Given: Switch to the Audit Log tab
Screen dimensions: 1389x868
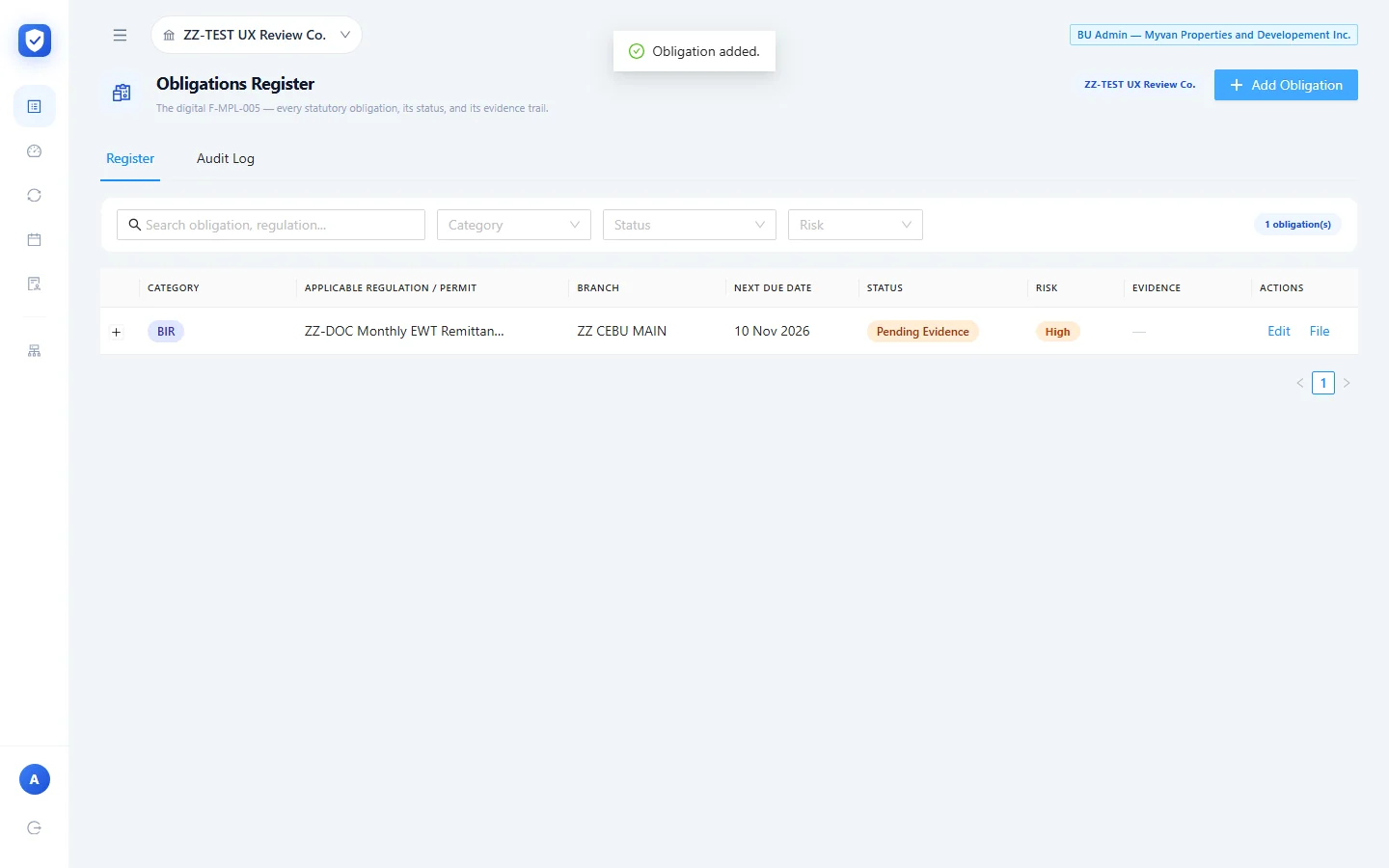Looking at the screenshot, I should tap(226, 158).
